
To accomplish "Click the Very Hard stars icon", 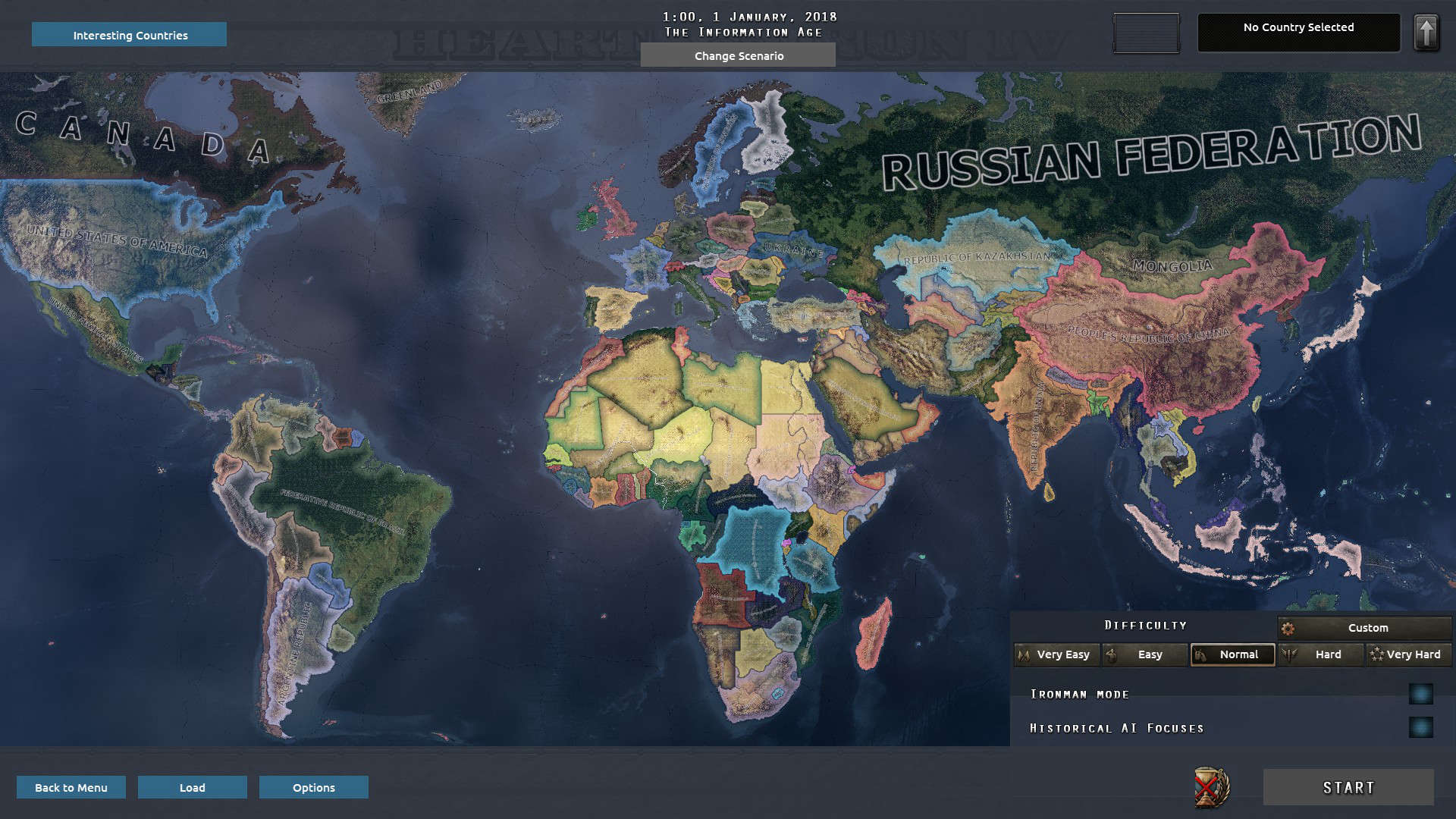I will [x=1377, y=654].
